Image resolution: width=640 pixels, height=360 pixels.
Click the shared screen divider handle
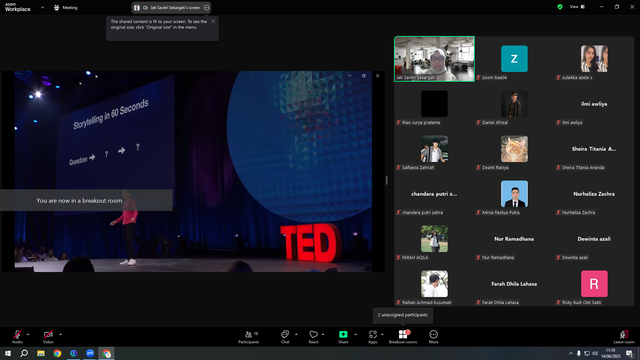coord(387,180)
